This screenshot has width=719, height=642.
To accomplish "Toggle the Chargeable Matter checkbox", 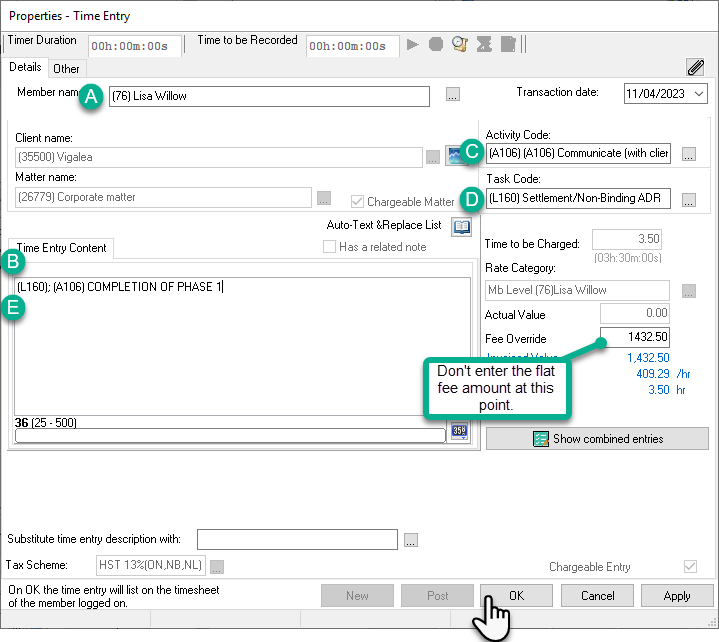I will (357, 201).
